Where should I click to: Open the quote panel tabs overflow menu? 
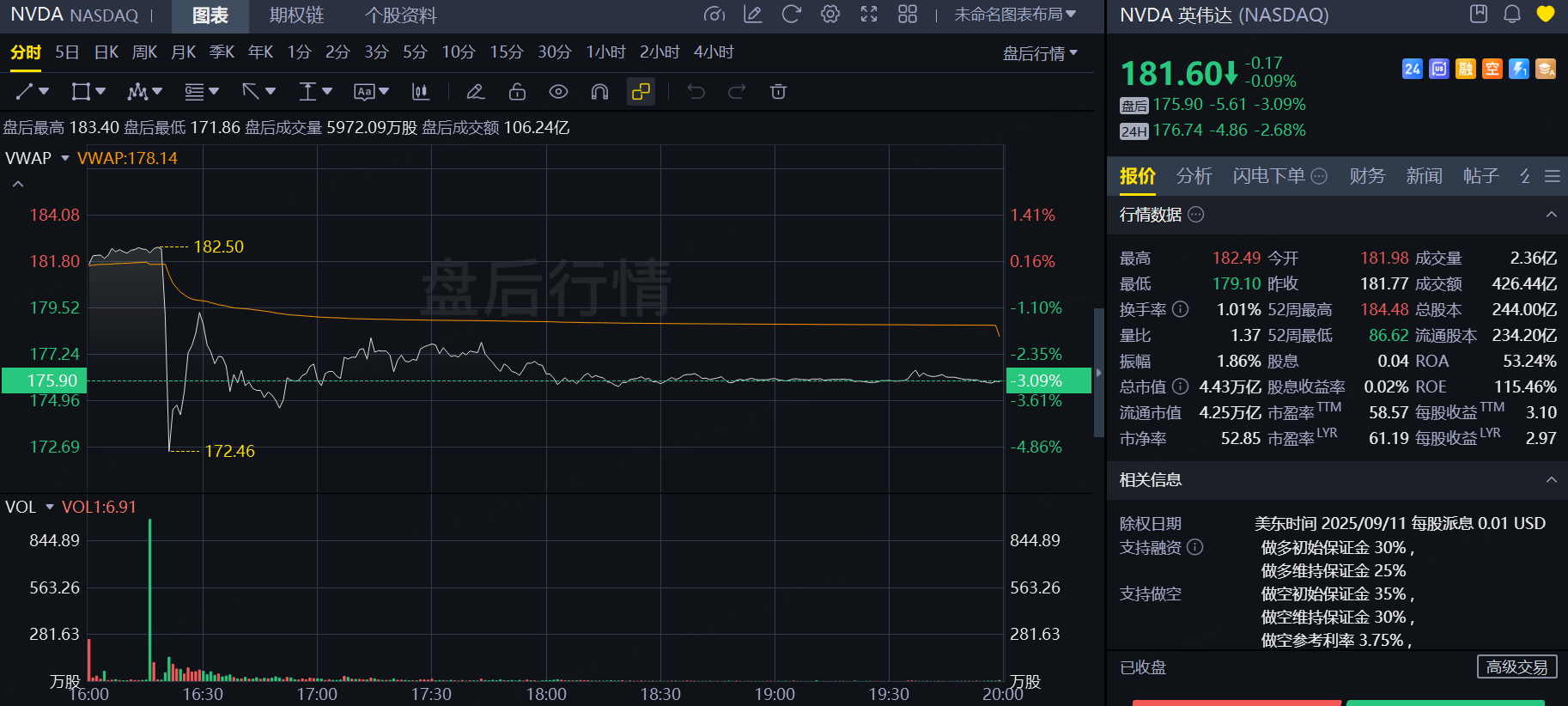click(x=1552, y=176)
